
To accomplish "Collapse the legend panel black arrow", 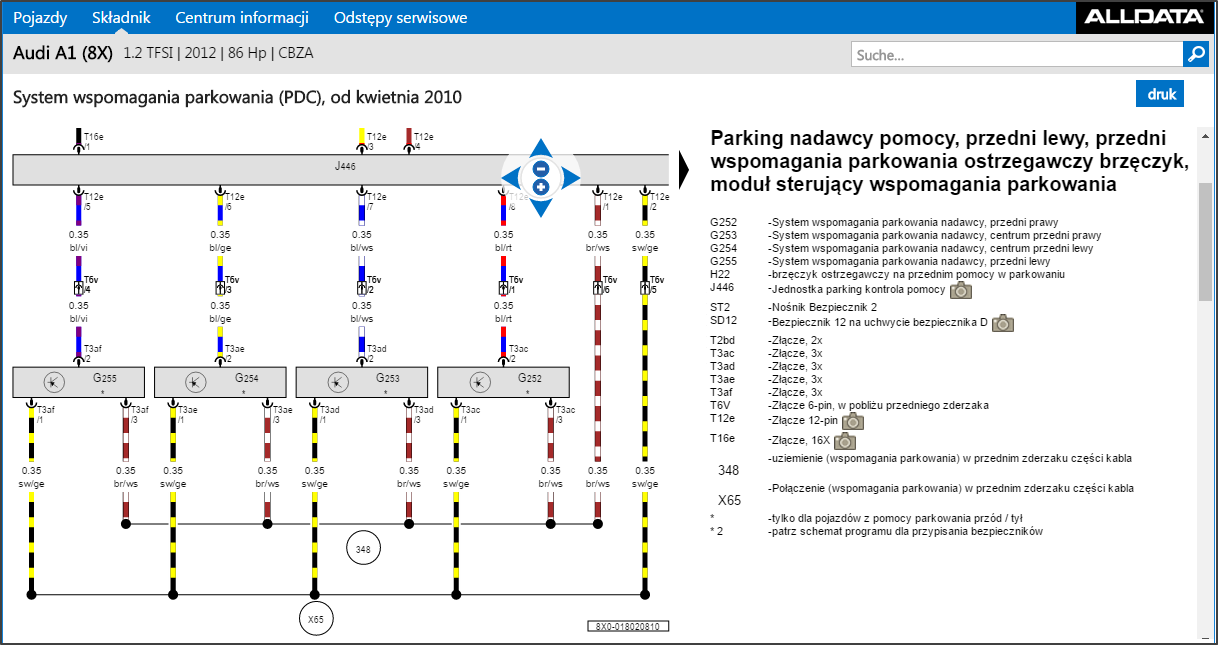I will pos(684,170).
